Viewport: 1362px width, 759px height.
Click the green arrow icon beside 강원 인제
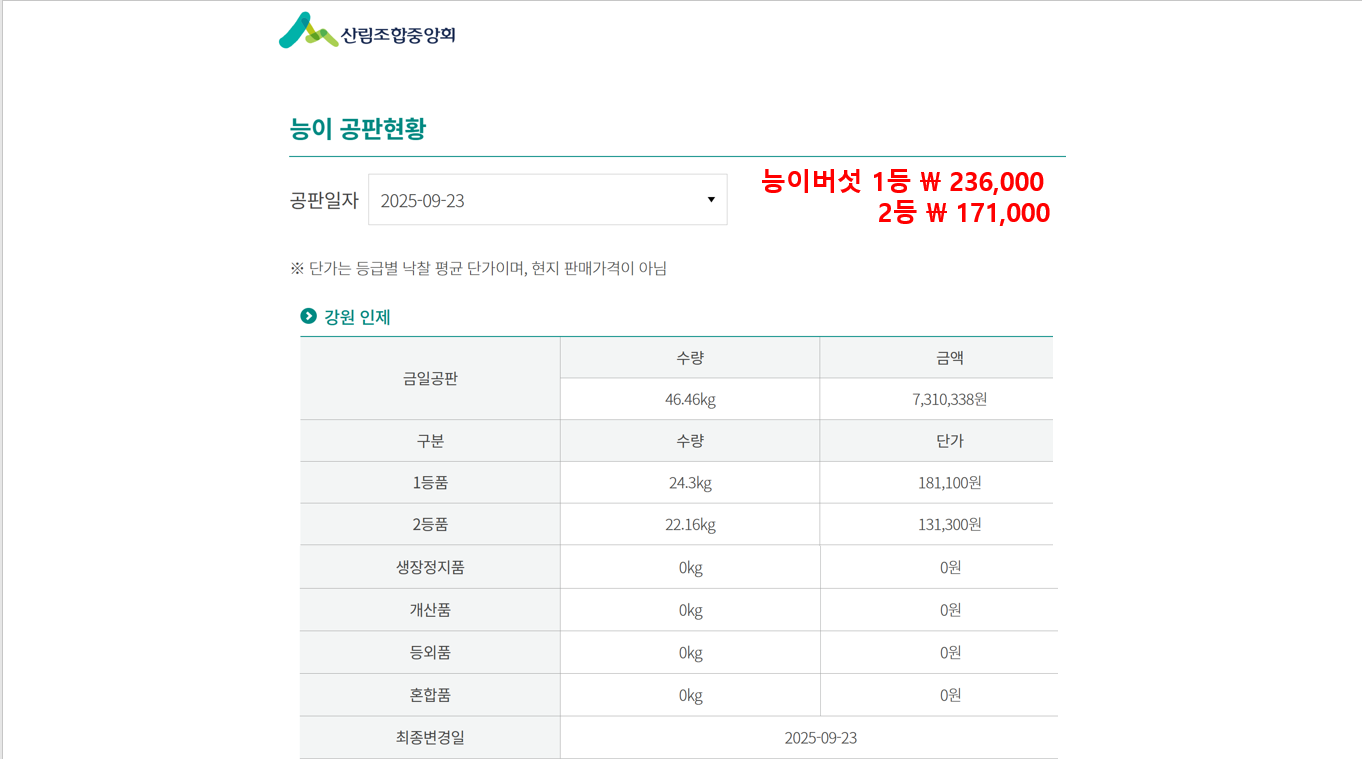tap(308, 317)
